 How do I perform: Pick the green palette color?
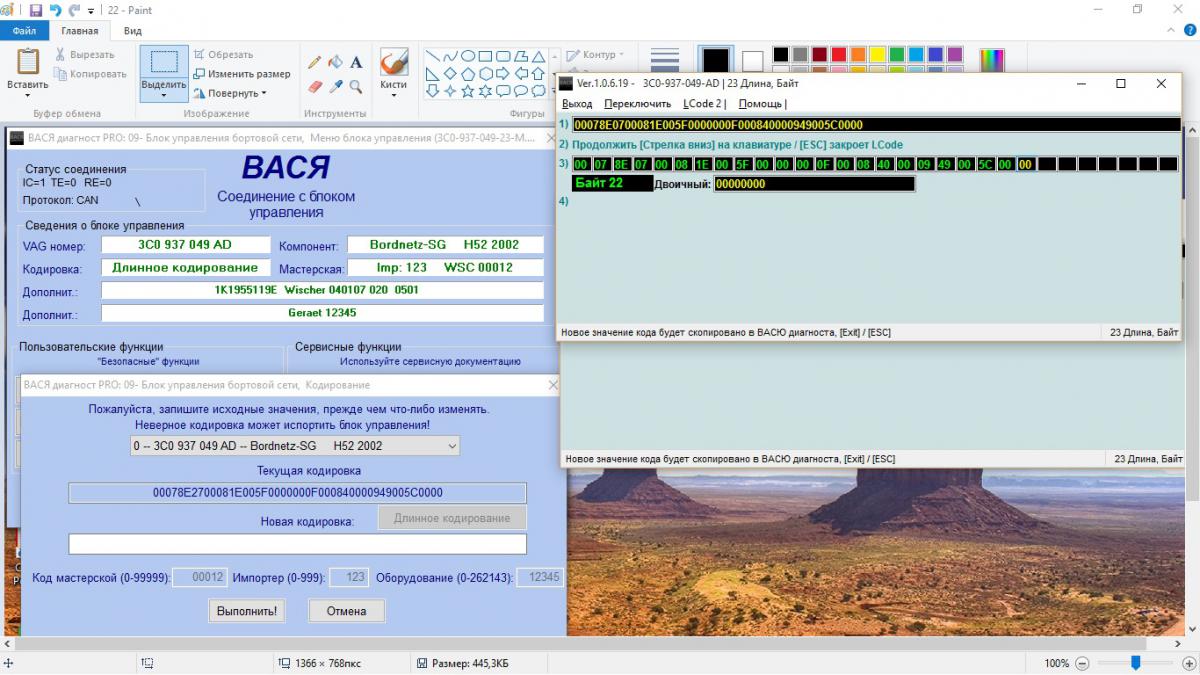click(x=897, y=54)
